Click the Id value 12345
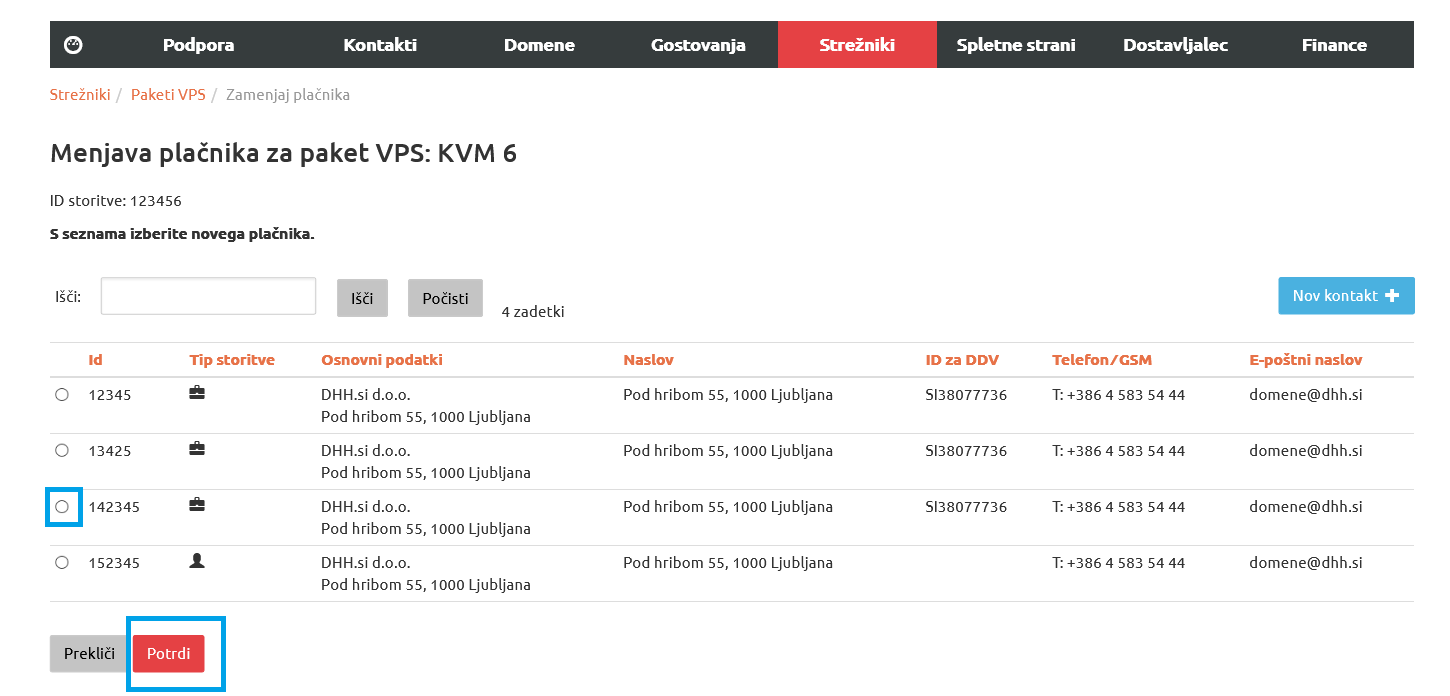 pos(110,395)
